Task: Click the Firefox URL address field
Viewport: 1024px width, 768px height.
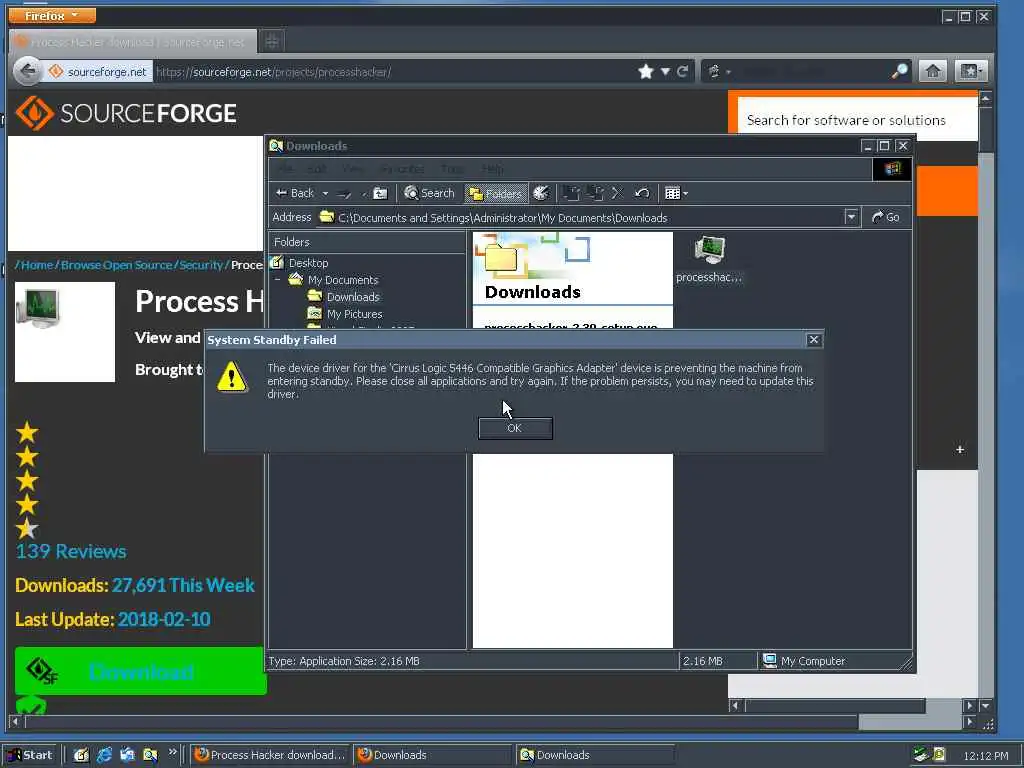Action: (392, 72)
